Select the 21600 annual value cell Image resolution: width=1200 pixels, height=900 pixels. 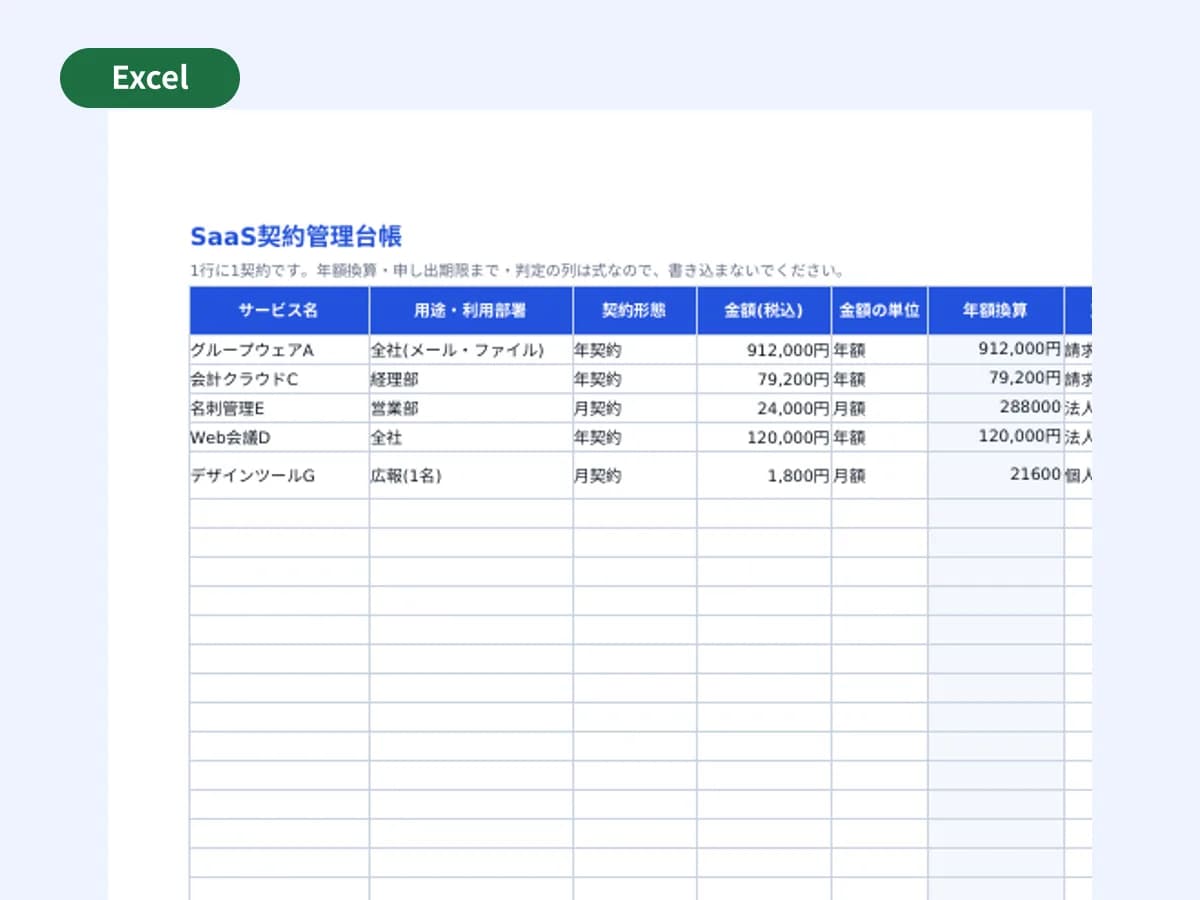pos(996,475)
